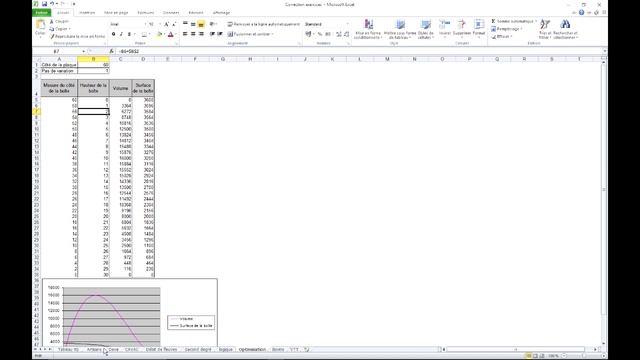The height and width of the screenshot is (360, 640).
Task: Click the increase decimal icon
Action: point(338,34)
